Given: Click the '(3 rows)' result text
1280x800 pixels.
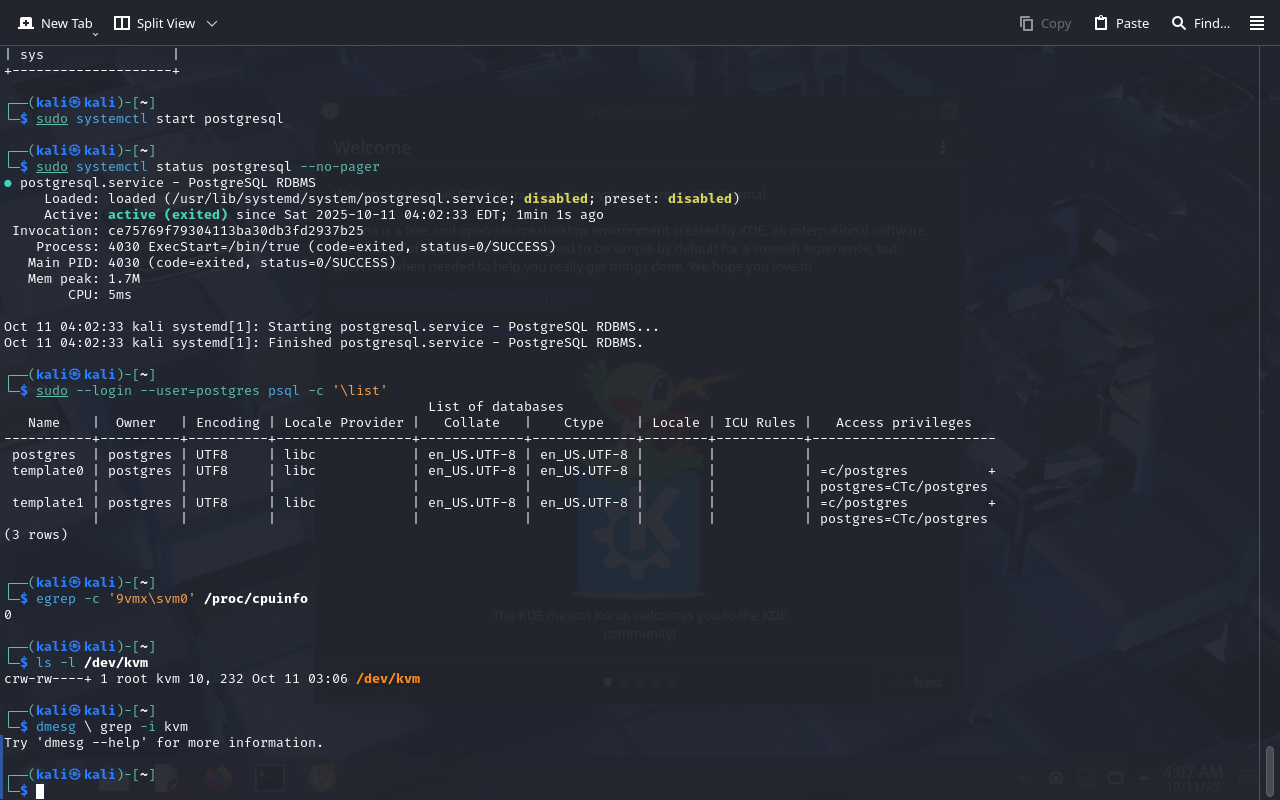Looking at the screenshot, I should point(36,535).
